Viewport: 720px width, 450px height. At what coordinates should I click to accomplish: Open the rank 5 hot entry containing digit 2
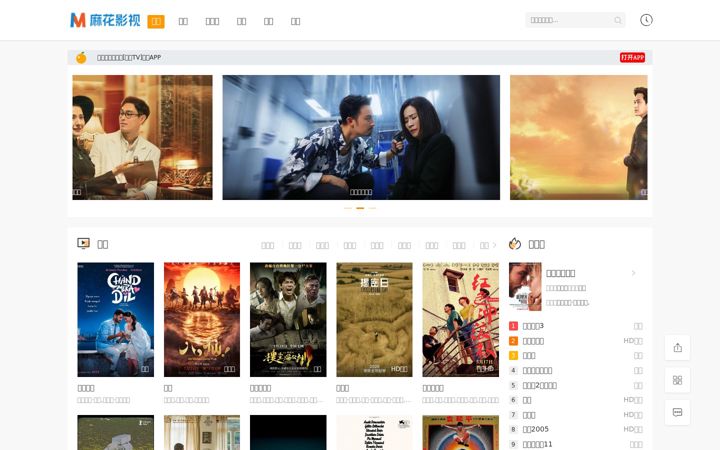(576, 385)
